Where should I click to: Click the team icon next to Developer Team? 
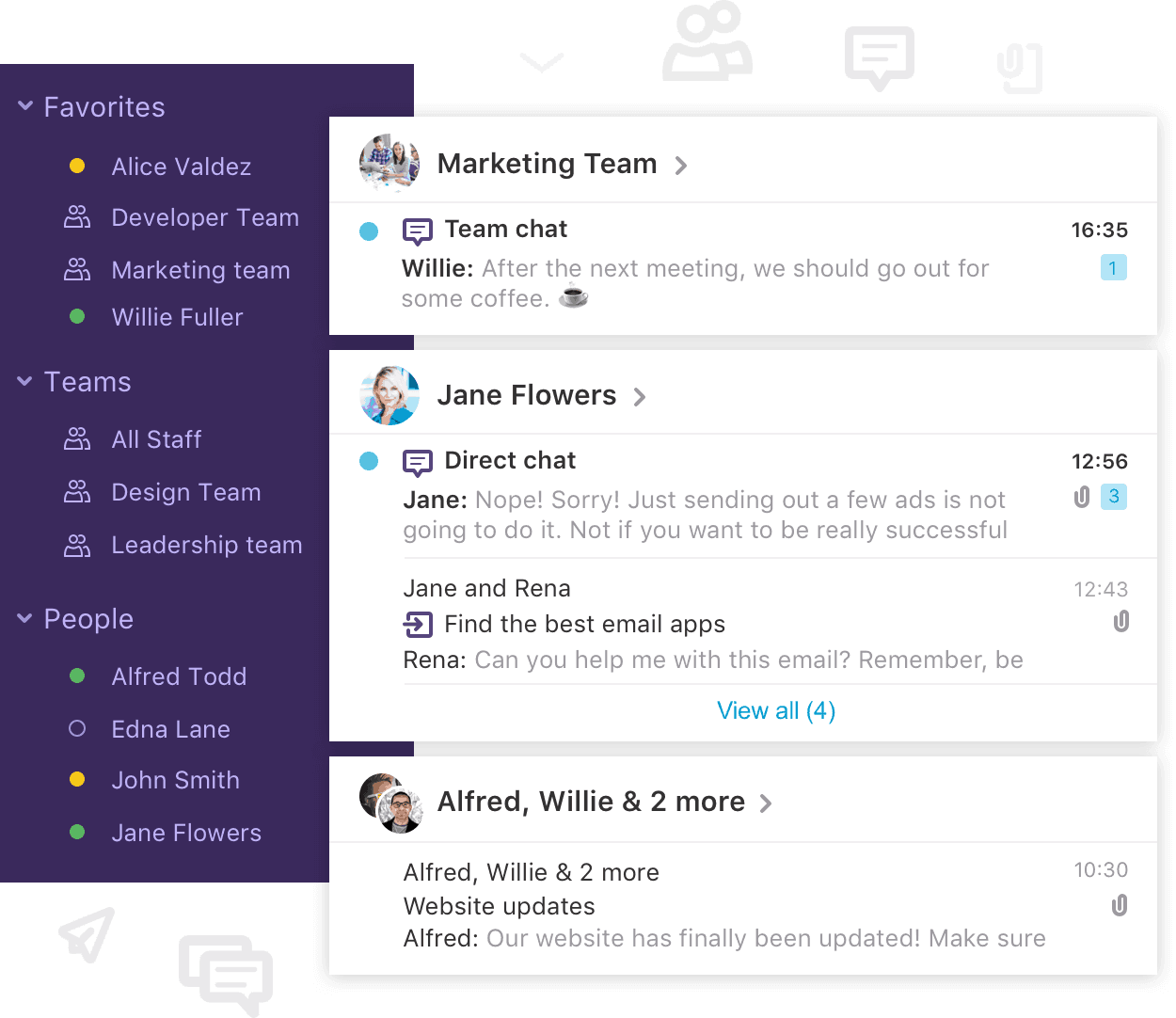click(77, 217)
